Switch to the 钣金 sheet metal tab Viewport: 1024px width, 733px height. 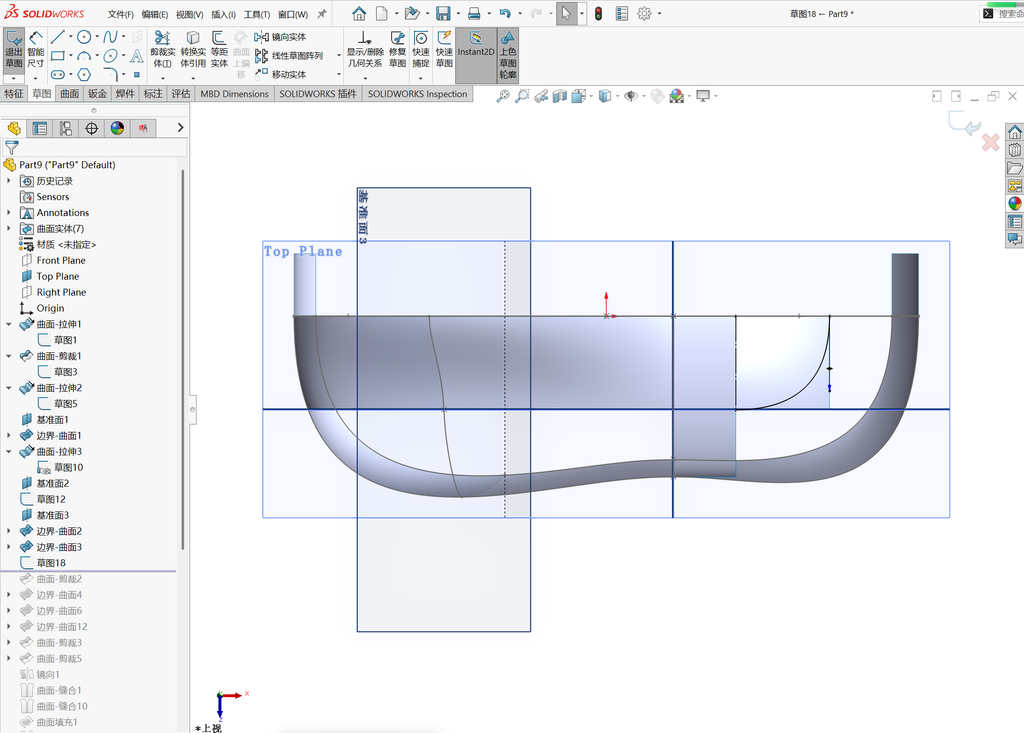tap(97, 94)
